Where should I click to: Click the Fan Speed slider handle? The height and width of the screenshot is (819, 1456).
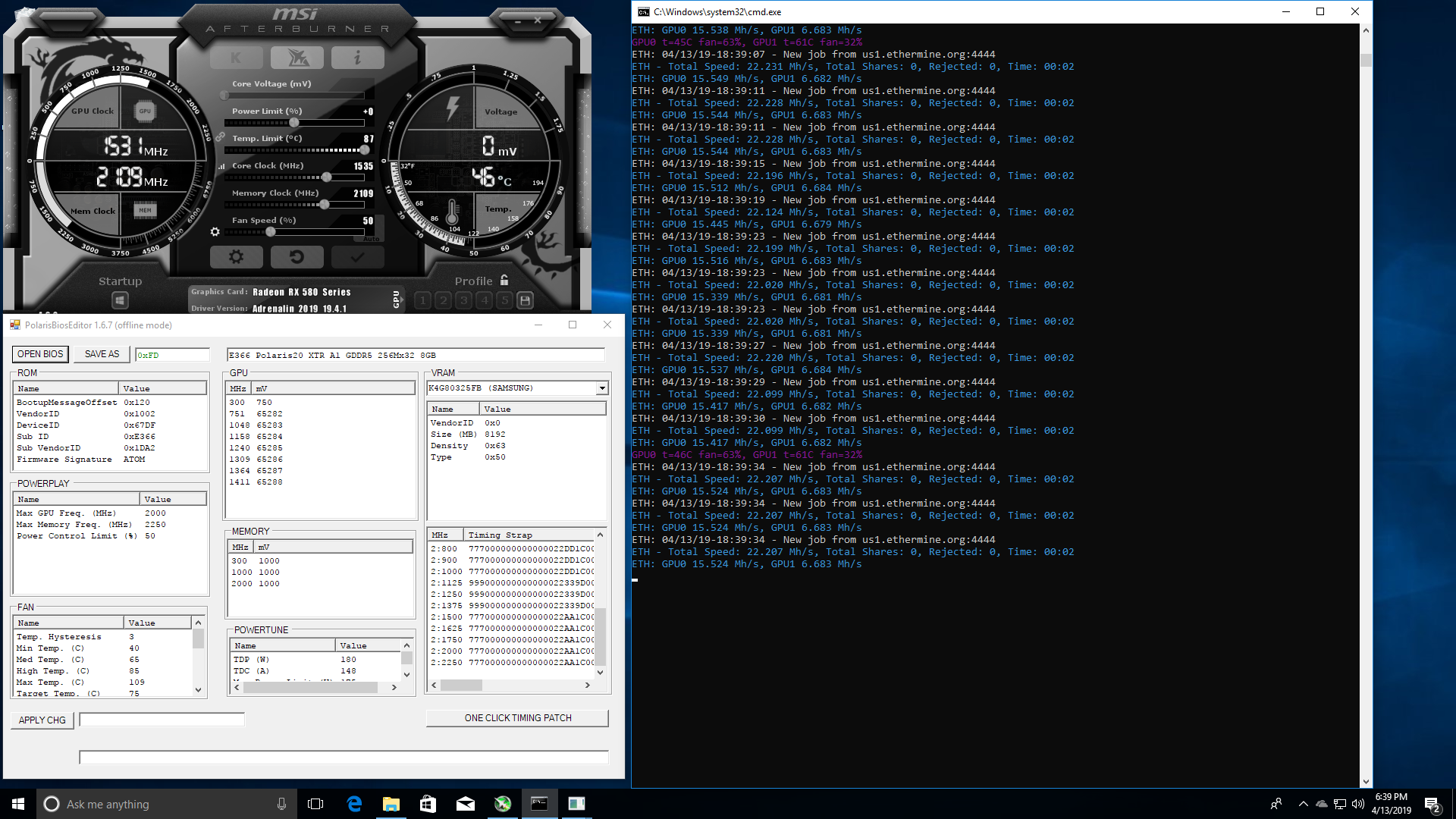pos(270,232)
